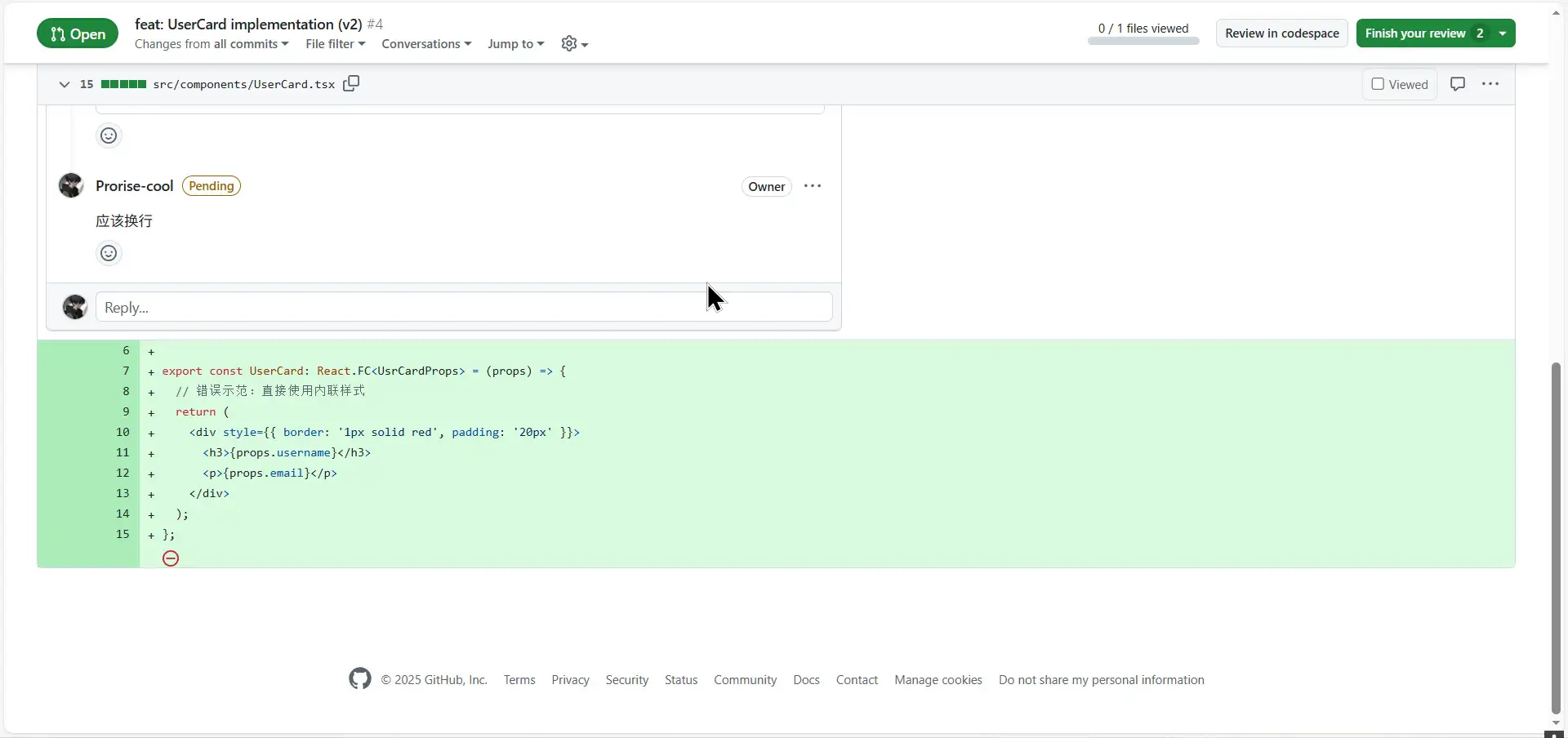The image size is (1568, 738).
Task: Add reaction to the upper comment using smiley
Action: click(x=109, y=136)
